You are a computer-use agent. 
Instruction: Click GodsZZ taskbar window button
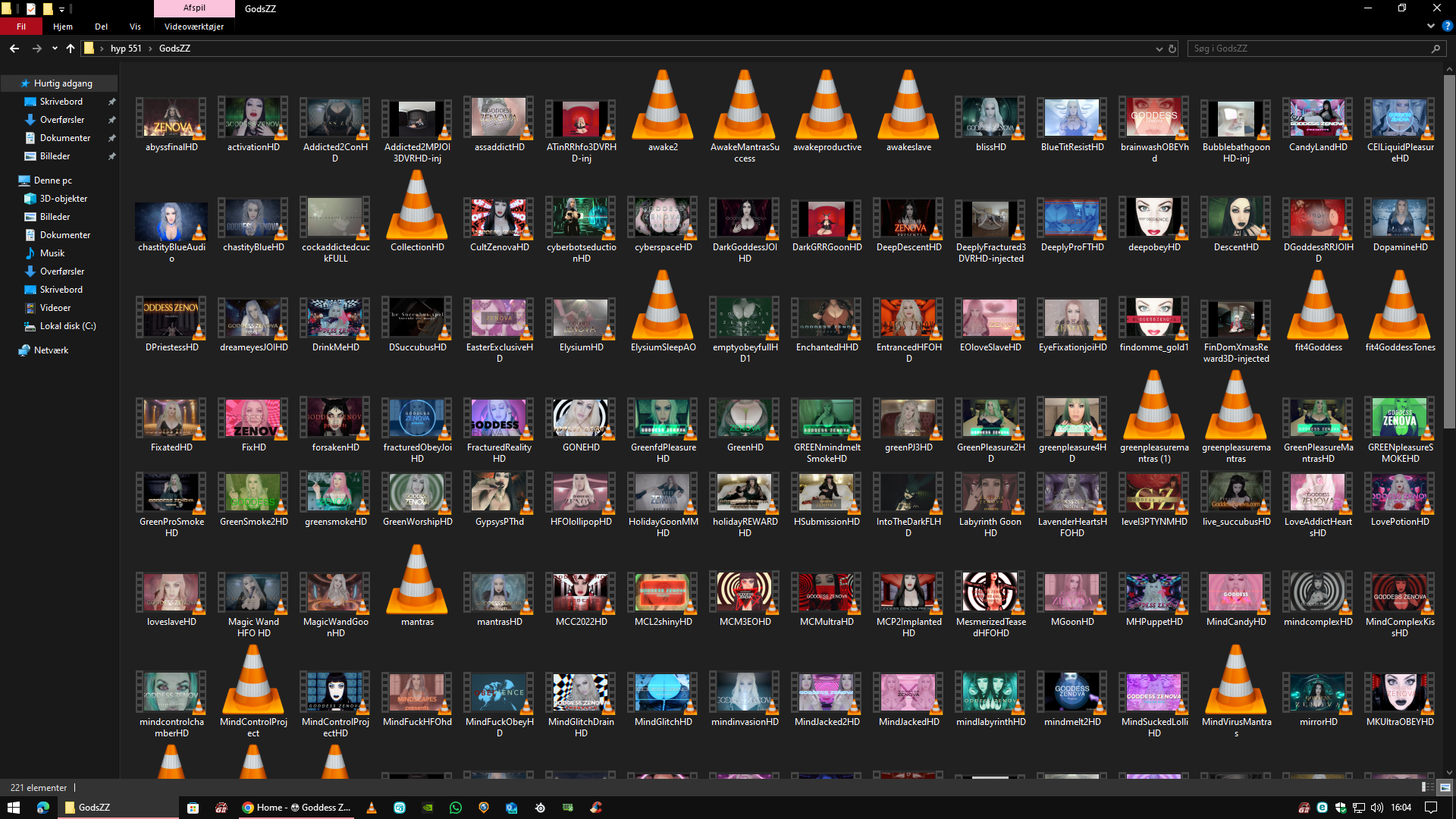118,808
